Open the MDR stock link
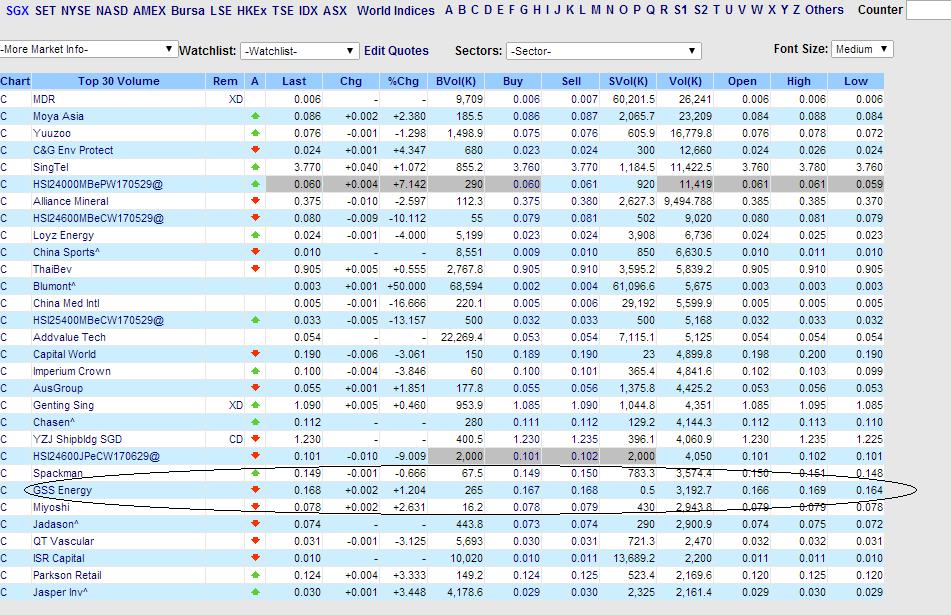The width and height of the screenshot is (951, 615). 44,99
